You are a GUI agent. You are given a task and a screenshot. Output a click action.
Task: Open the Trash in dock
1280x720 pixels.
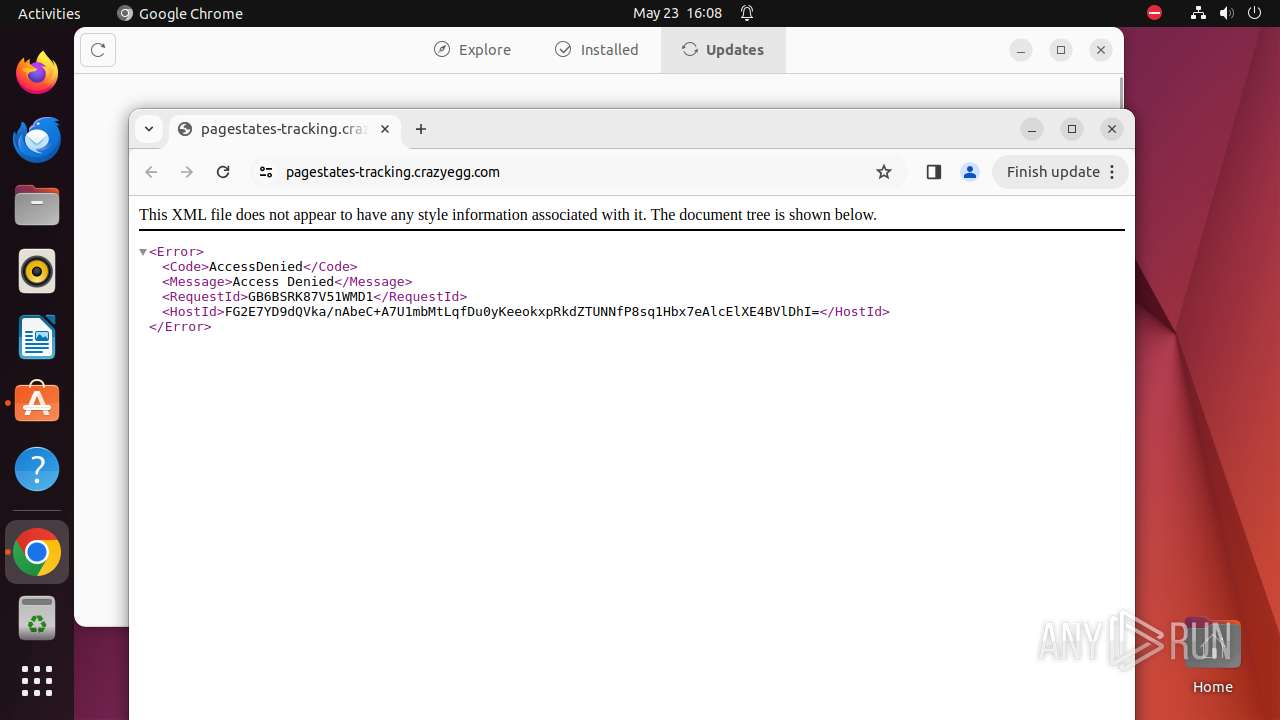tap(37, 618)
